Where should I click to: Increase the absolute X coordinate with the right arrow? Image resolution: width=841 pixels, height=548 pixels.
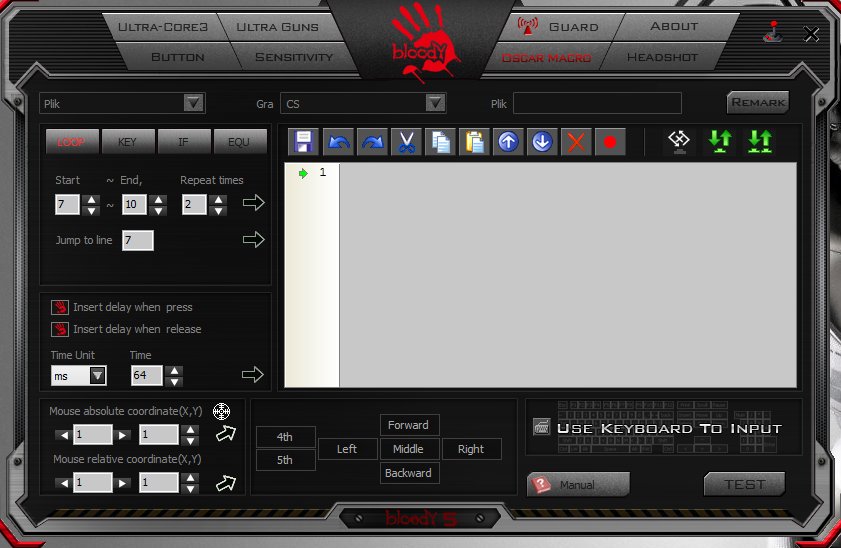tap(123, 435)
